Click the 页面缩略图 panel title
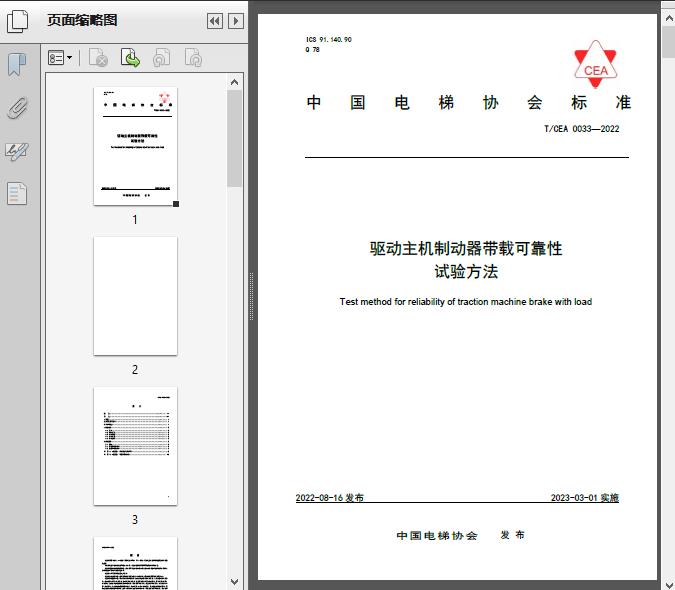Screen dimensions: 675x590 click(x=82, y=20)
